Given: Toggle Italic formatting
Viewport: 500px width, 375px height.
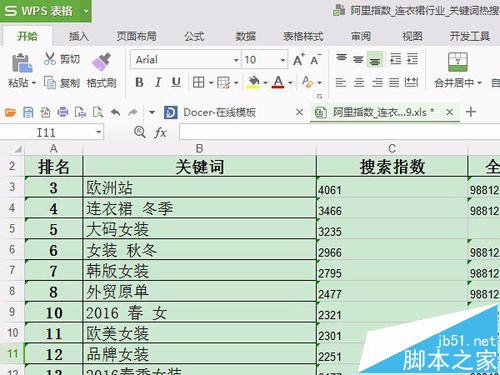Looking at the screenshot, I should (x=158, y=82).
